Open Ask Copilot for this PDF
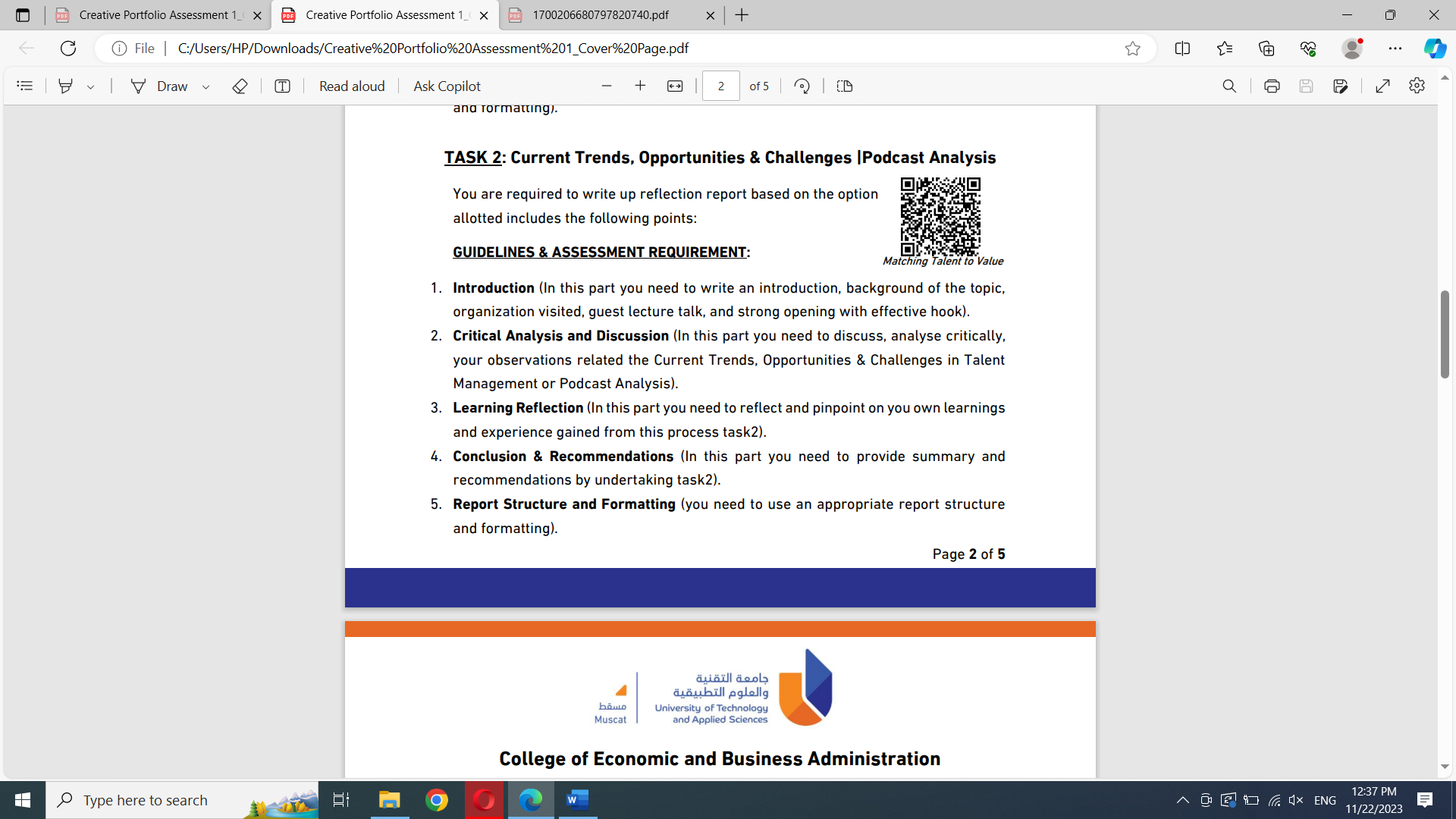Screen dimensions: 1456x819 coord(447,86)
